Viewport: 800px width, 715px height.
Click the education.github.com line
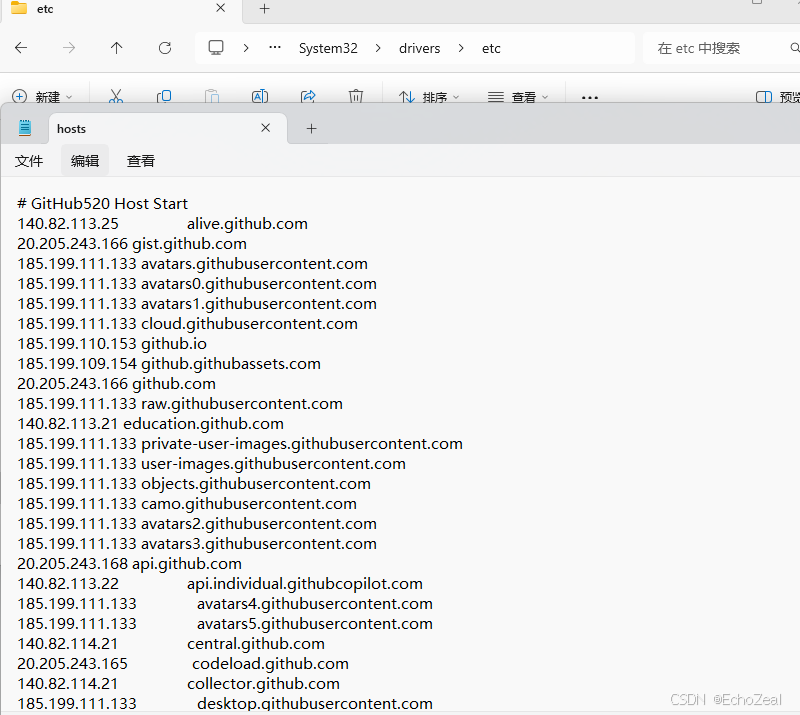tap(151, 424)
